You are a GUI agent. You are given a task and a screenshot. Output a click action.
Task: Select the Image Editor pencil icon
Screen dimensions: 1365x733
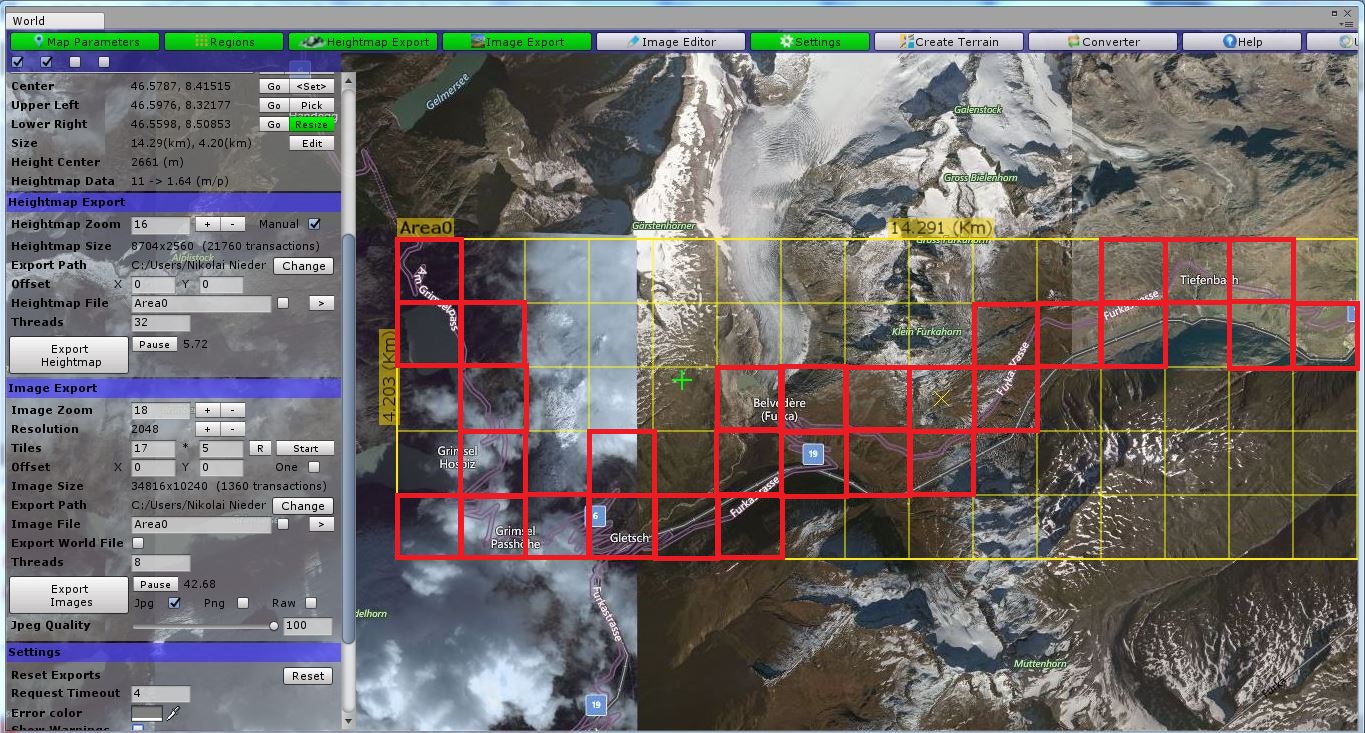click(630, 41)
